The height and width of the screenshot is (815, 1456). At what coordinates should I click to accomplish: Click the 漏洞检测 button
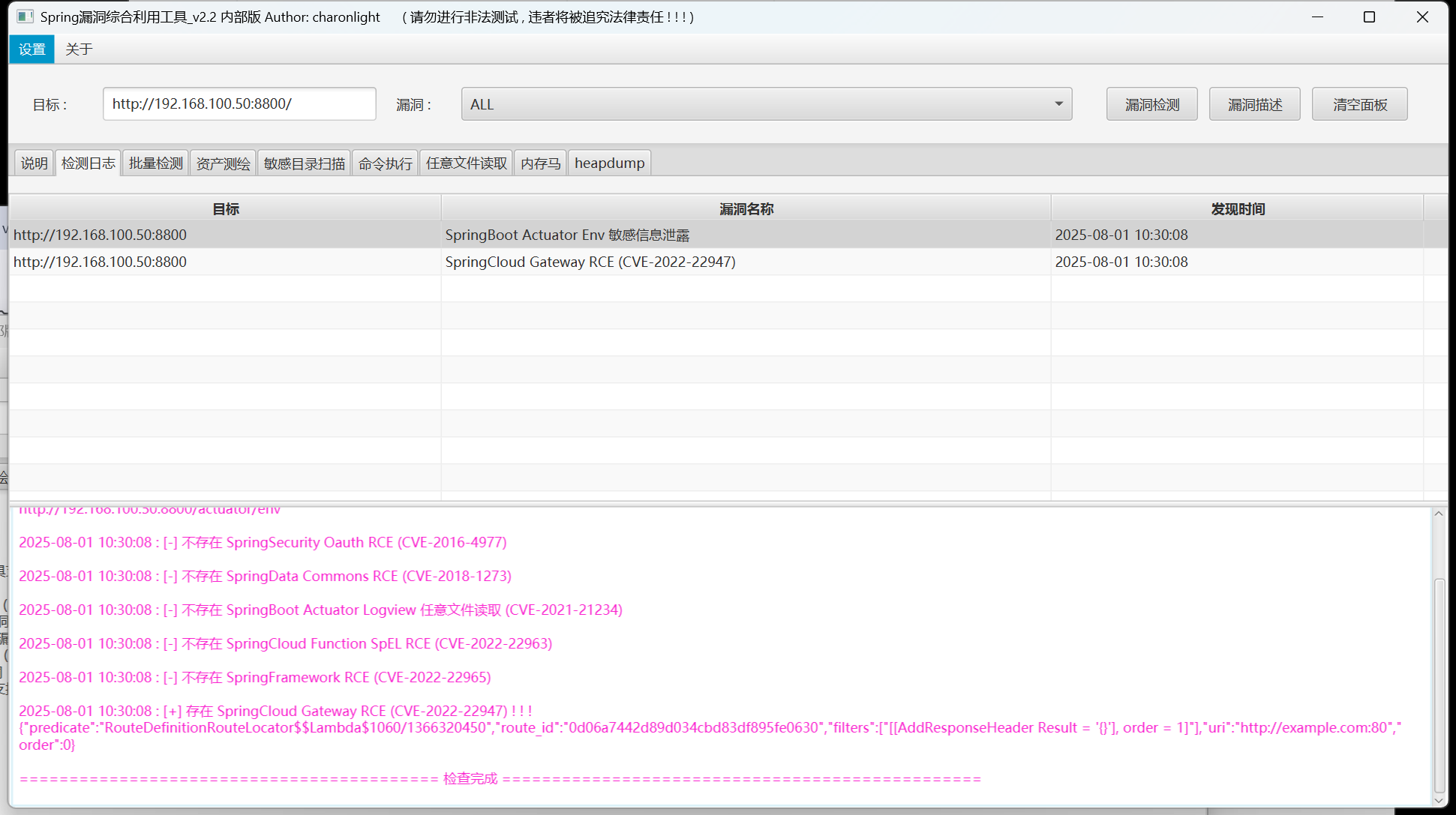click(1151, 104)
